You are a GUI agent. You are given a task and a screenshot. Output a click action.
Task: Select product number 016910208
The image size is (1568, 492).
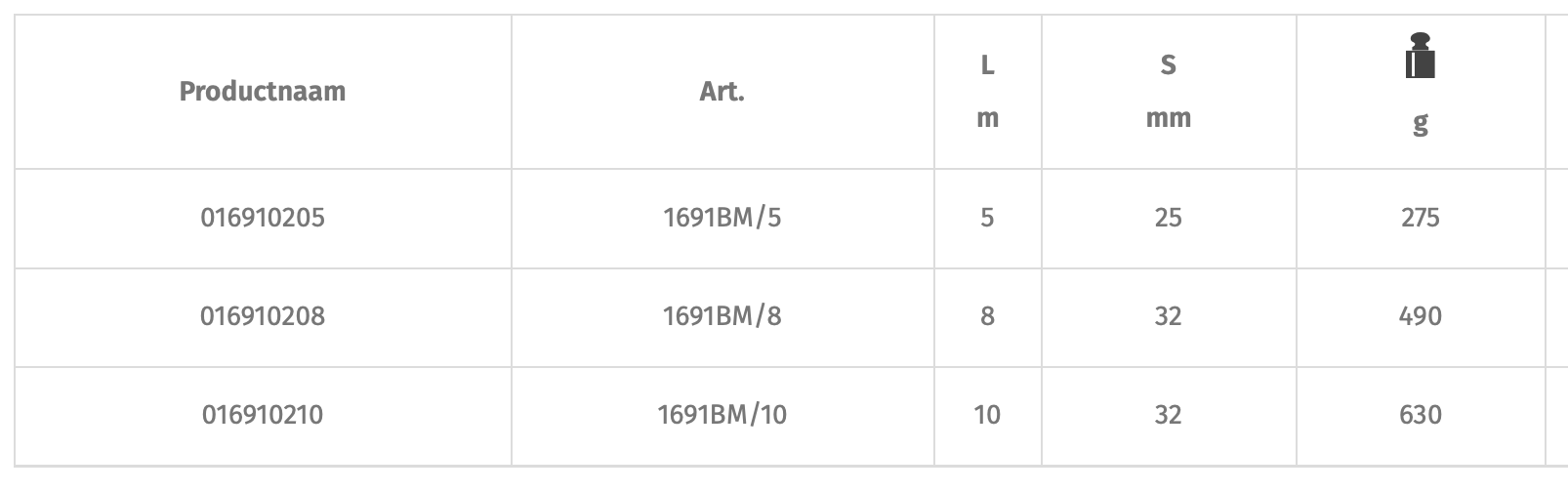click(263, 316)
